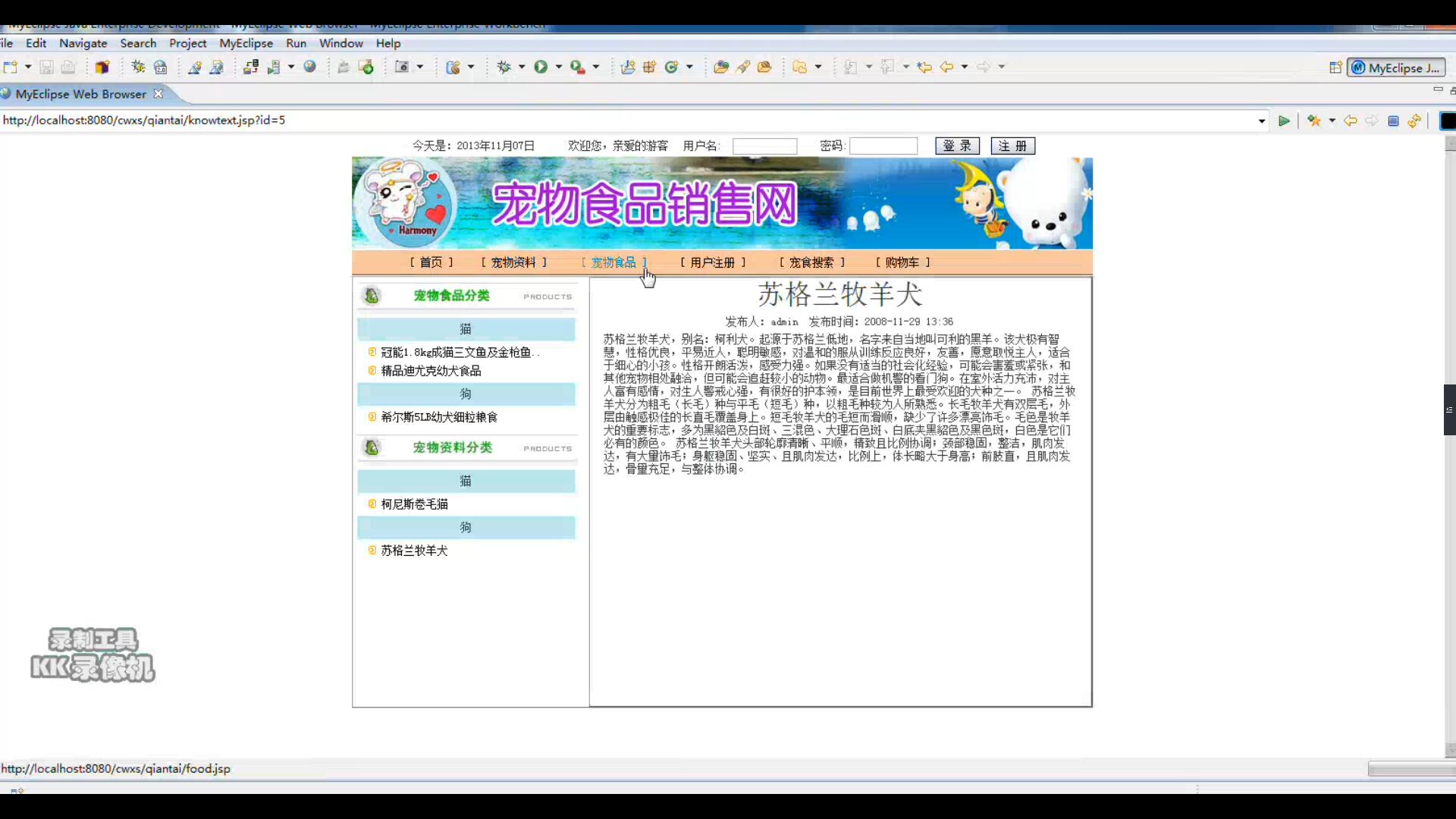Open the 首页 navigation link
The image size is (1456, 819).
[x=431, y=262]
